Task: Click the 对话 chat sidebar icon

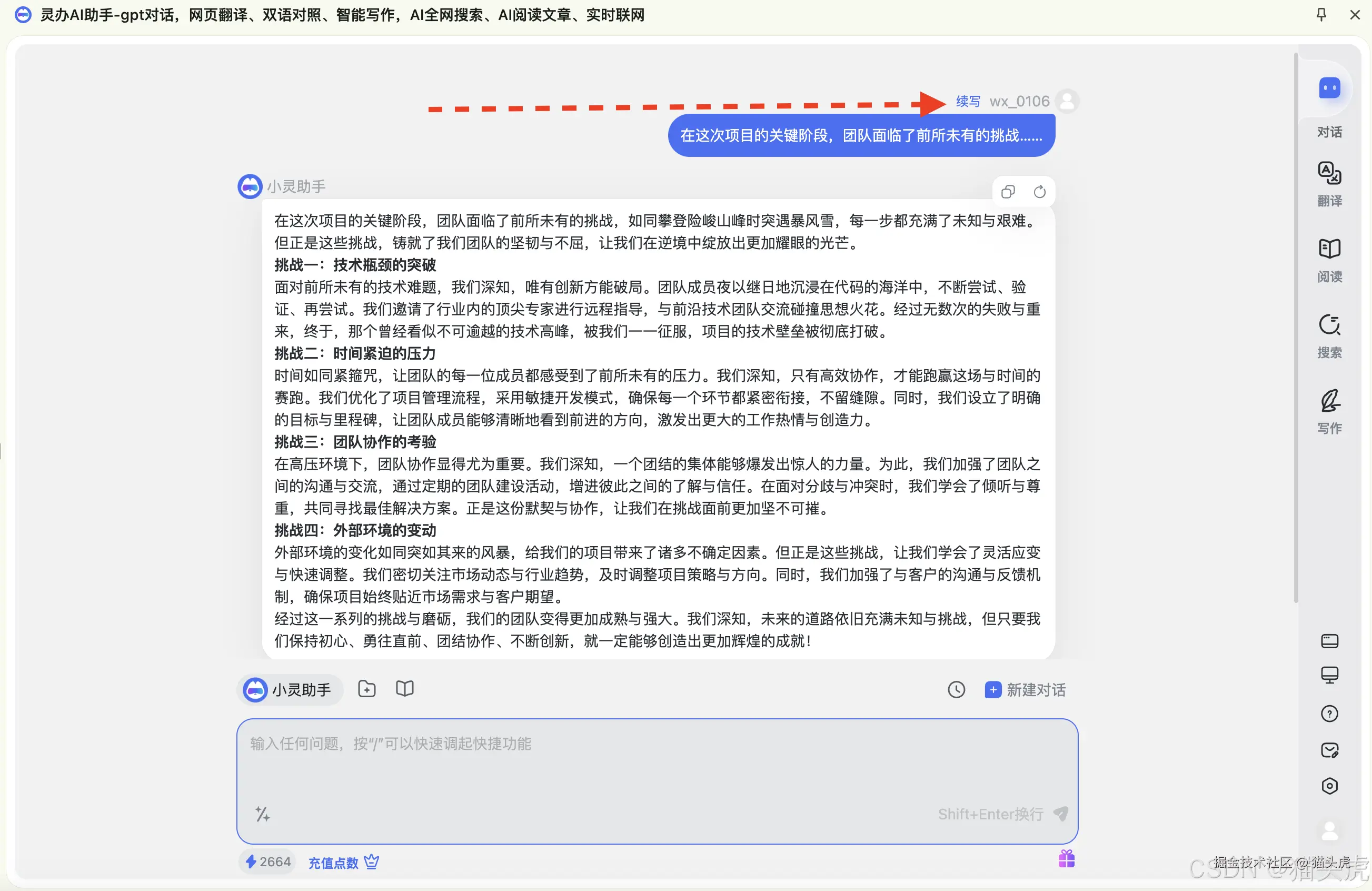Action: tap(1329, 89)
